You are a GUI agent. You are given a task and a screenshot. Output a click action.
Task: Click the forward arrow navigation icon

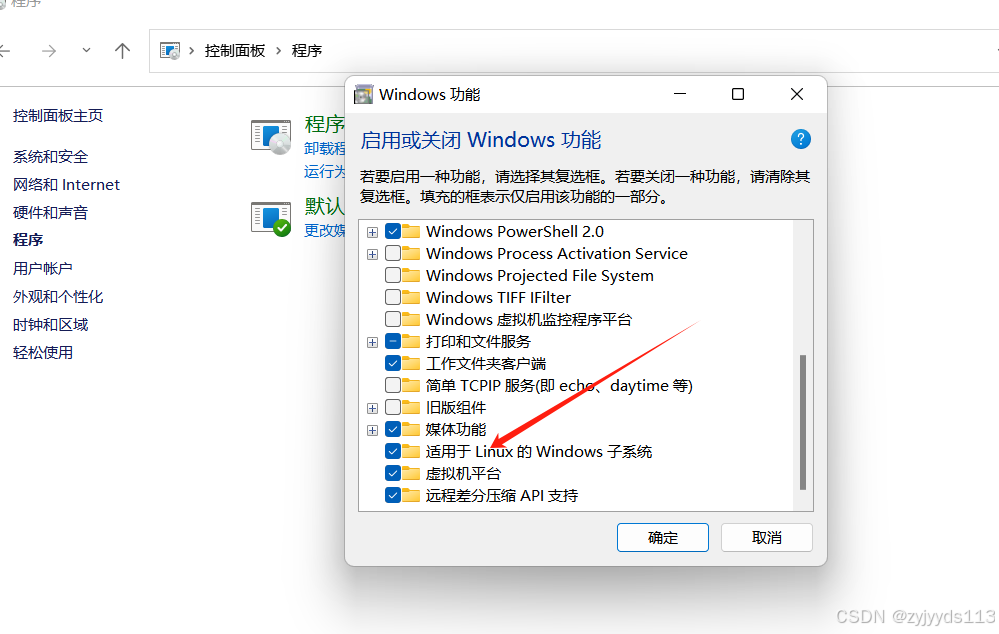48,50
